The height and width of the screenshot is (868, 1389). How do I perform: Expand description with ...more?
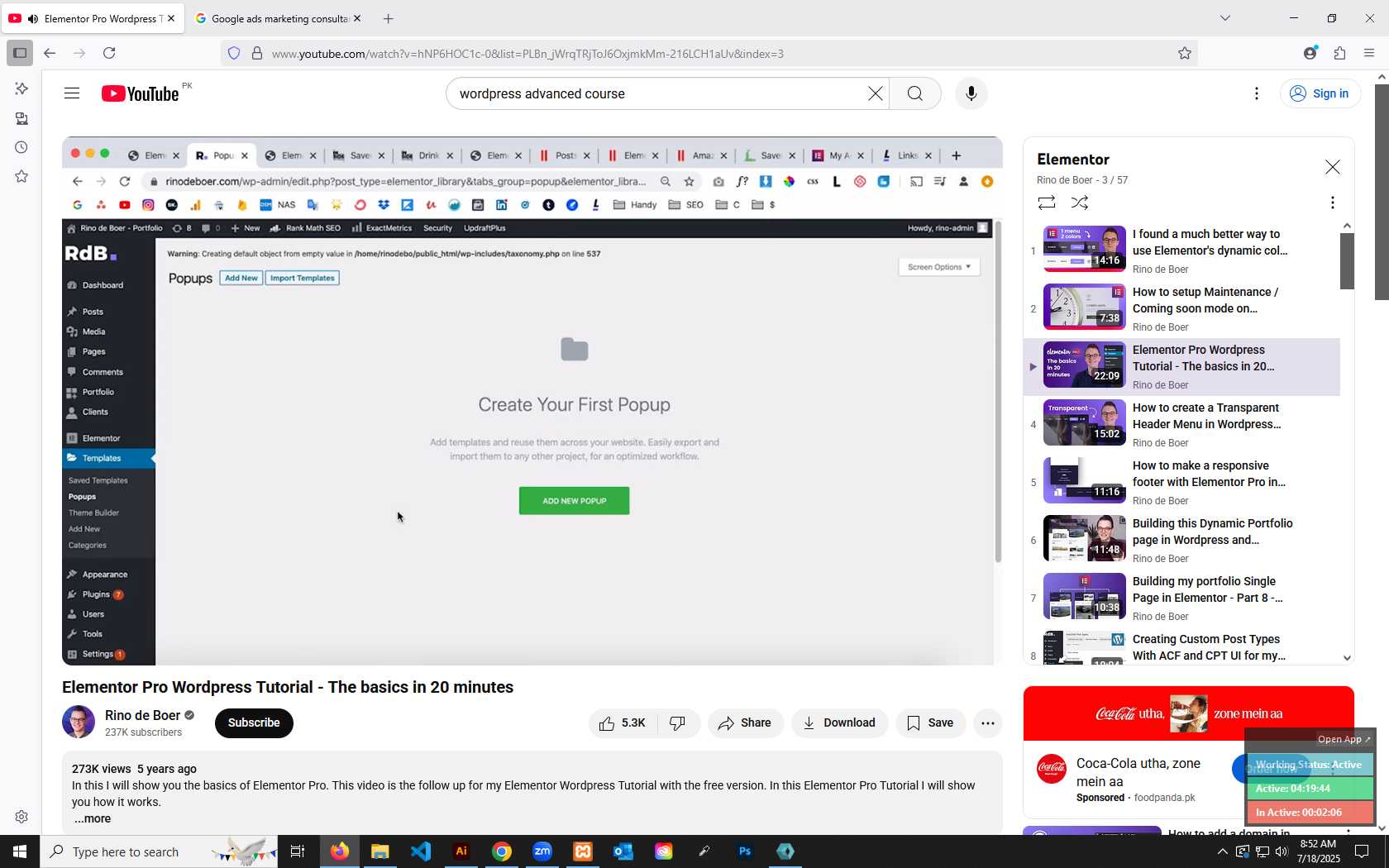pyautogui.click(x=93, y=818)
